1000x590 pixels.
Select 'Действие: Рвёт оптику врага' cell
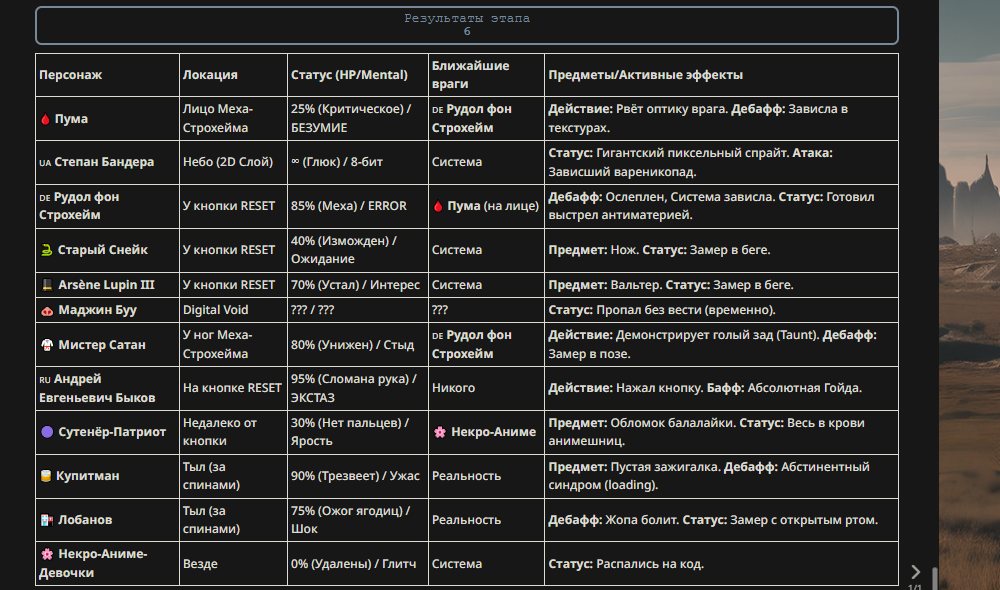pos(721,119)
